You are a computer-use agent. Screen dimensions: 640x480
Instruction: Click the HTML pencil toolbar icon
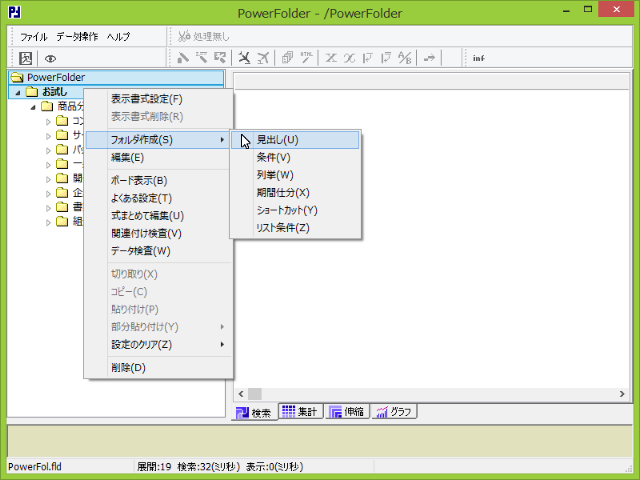(306, 58)
